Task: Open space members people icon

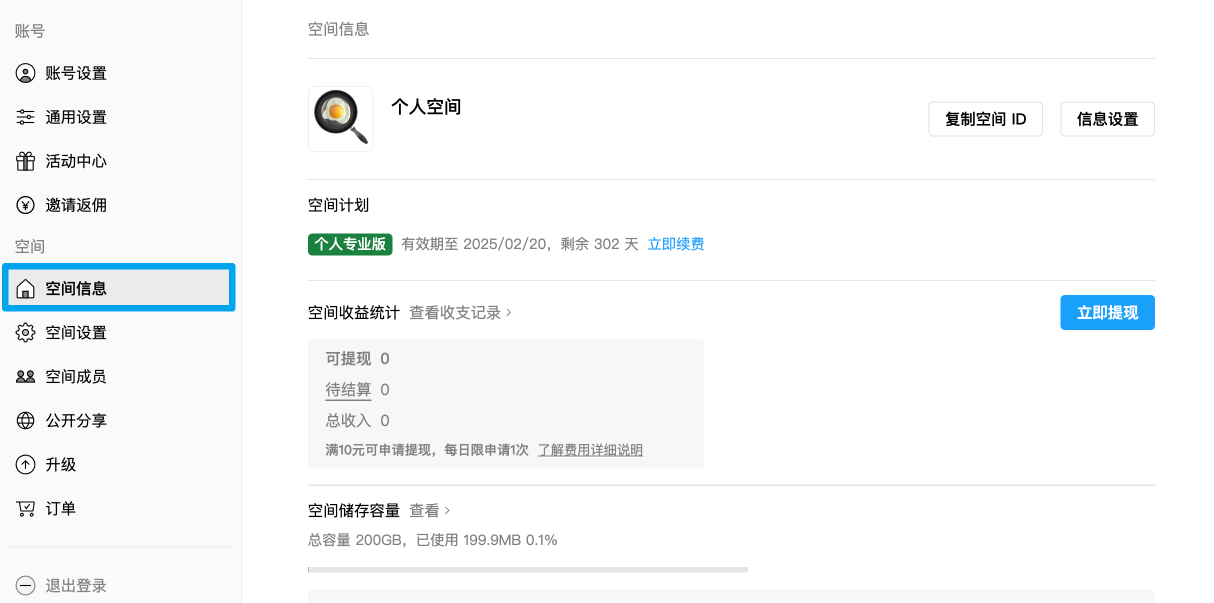Action: (26, 377)
